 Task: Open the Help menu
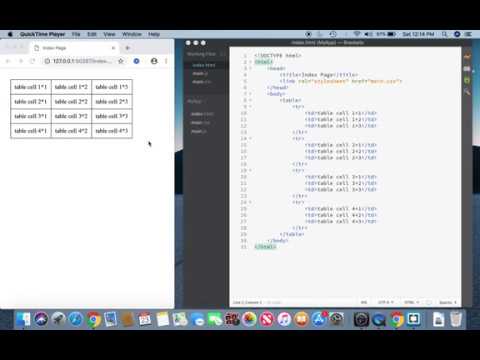(154, 34)
